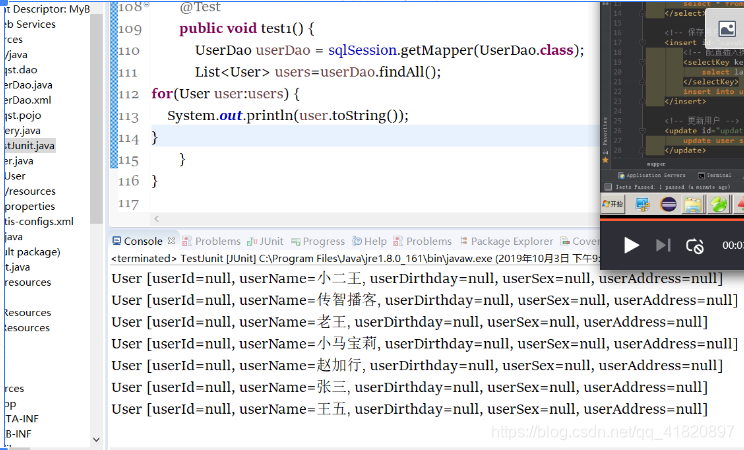Click the project tree scroll down arrow
The height and width of the screenshot is (450, 744).
pos(96,440)
